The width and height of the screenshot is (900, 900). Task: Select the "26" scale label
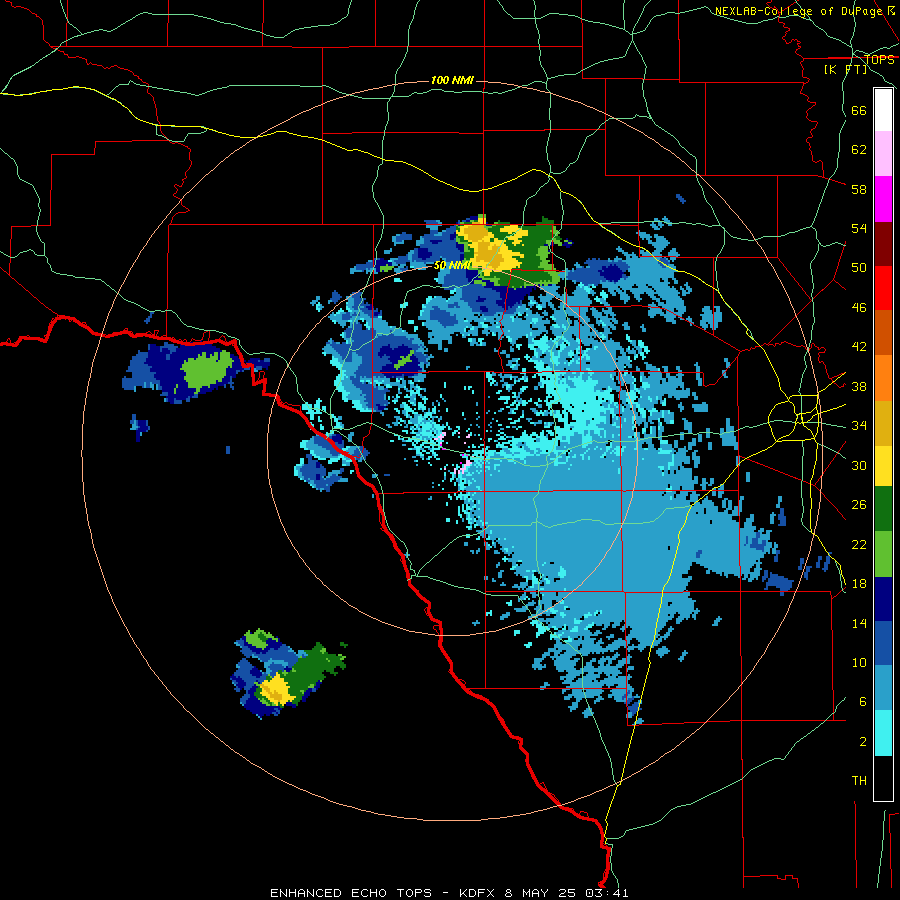859,505
